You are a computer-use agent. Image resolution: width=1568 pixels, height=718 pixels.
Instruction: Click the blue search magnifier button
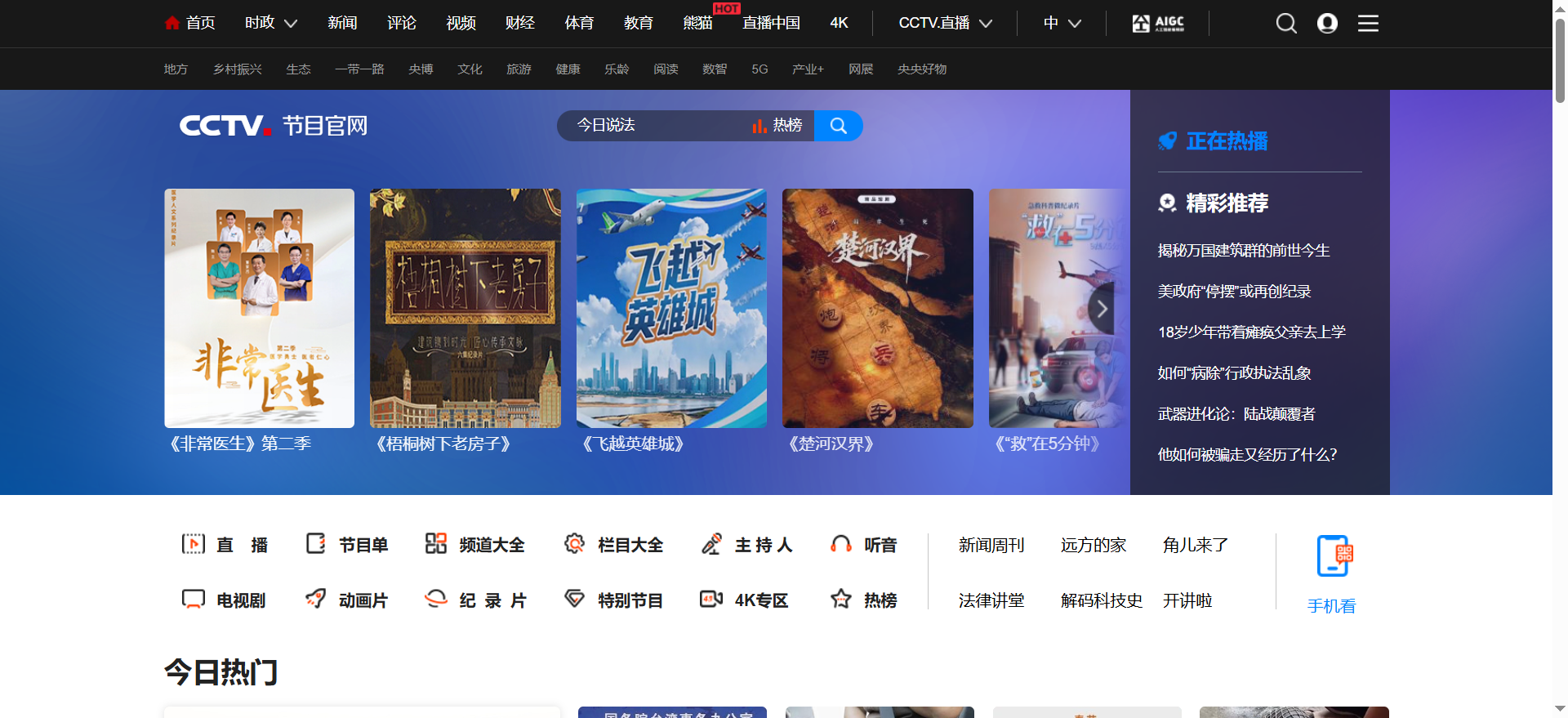pyautogui.click(x=838, y=126)
